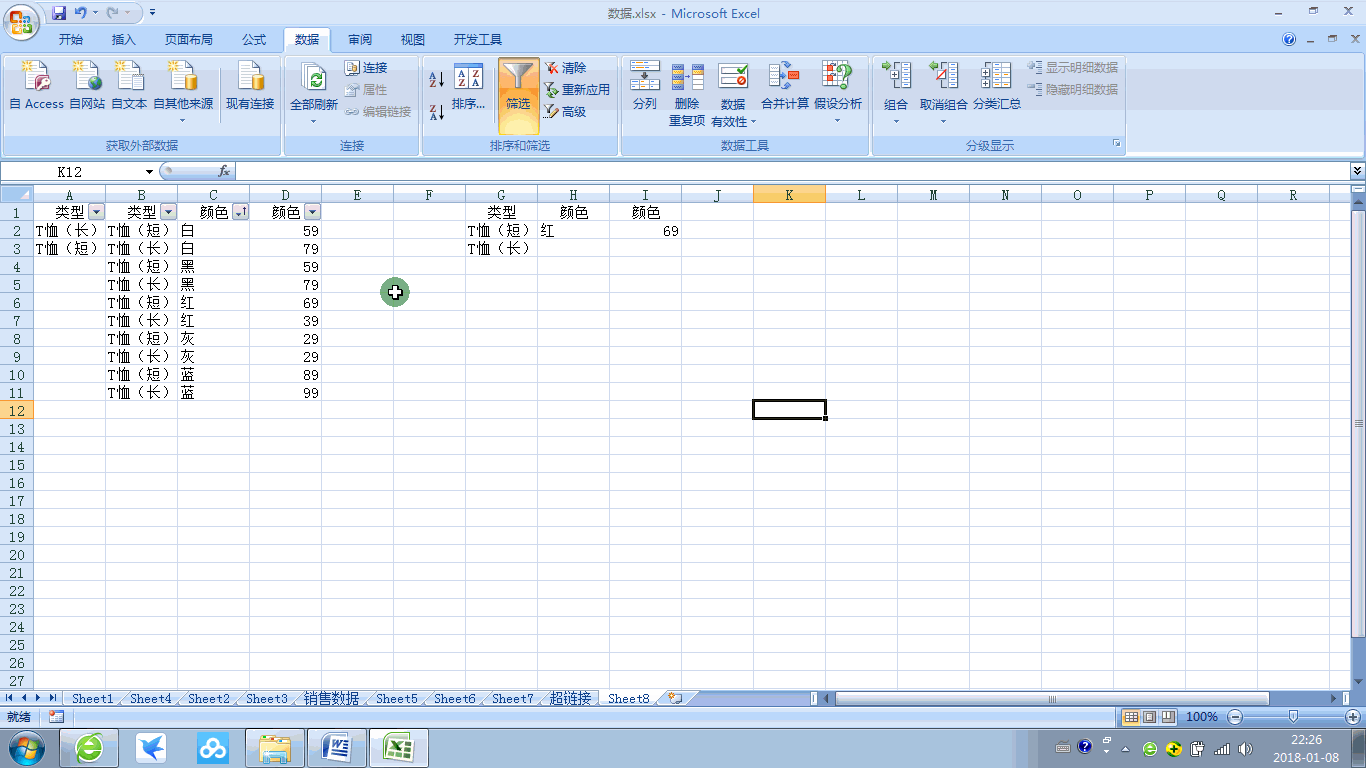
Task: Open the Word app in the taskbar
Action: coord(337,748)
